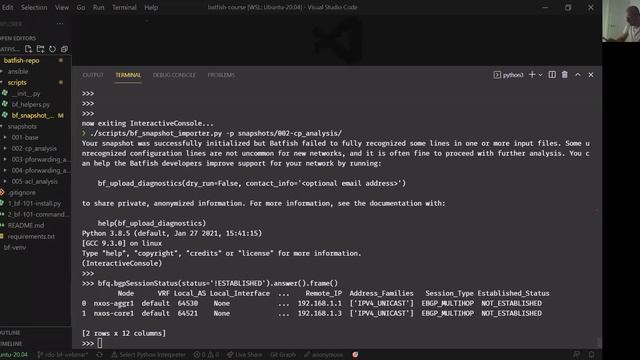
Task: Add a new terminal with plus icon
Action: coord(532,75)
